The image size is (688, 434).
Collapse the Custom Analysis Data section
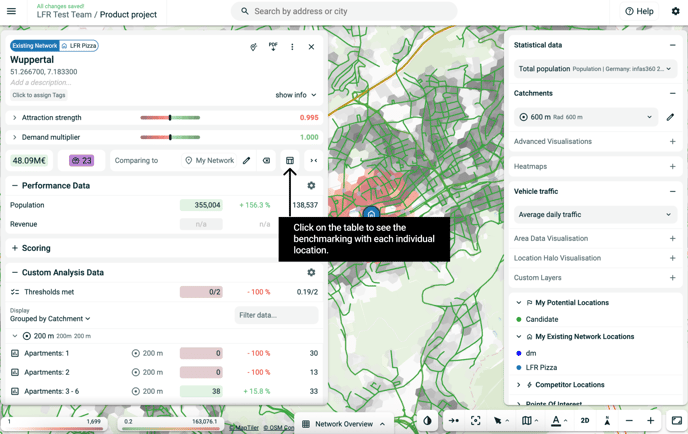click(x=14, y=273)
